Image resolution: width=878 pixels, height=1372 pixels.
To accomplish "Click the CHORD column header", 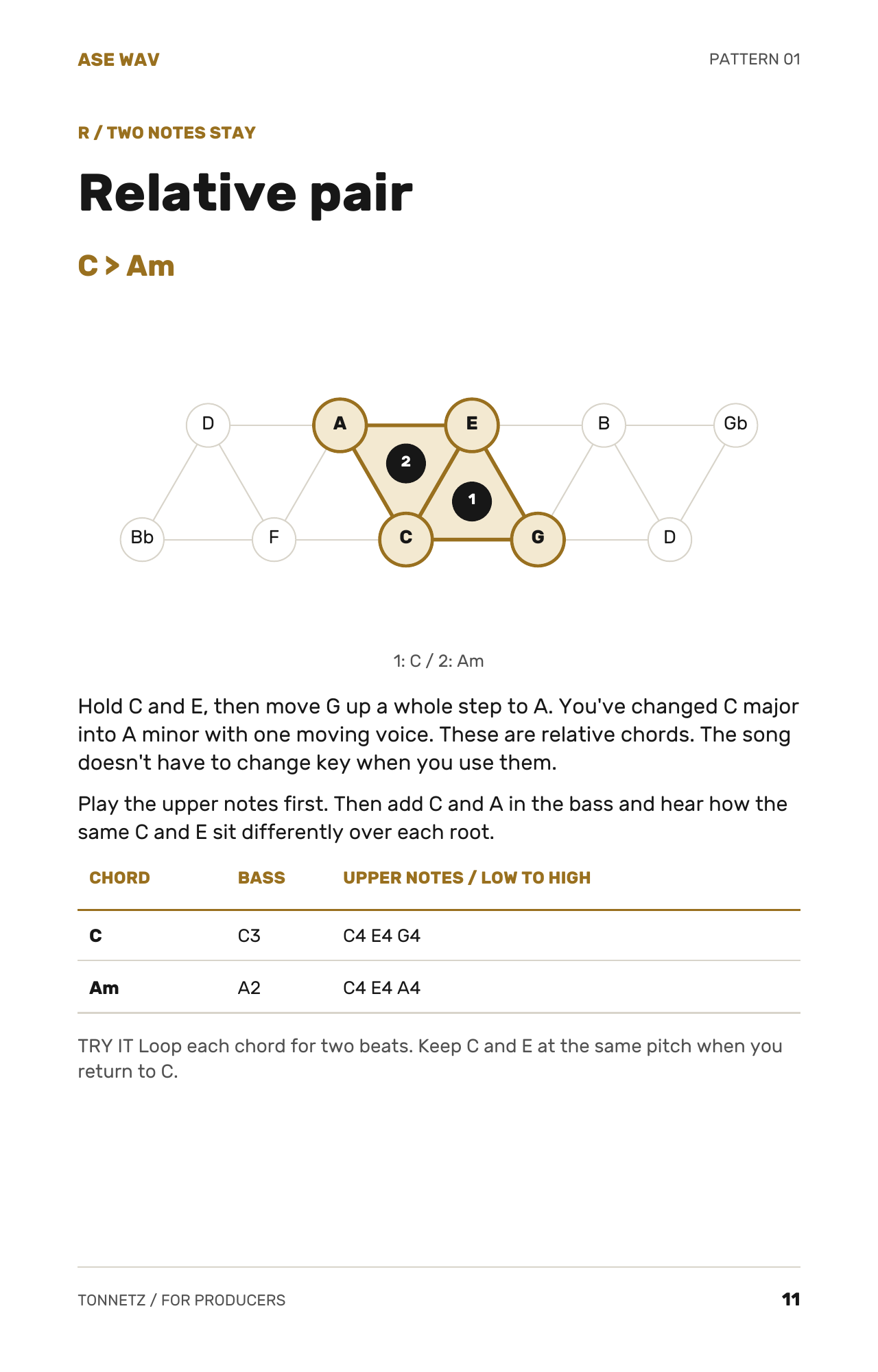I will click(x=119, y=878).
